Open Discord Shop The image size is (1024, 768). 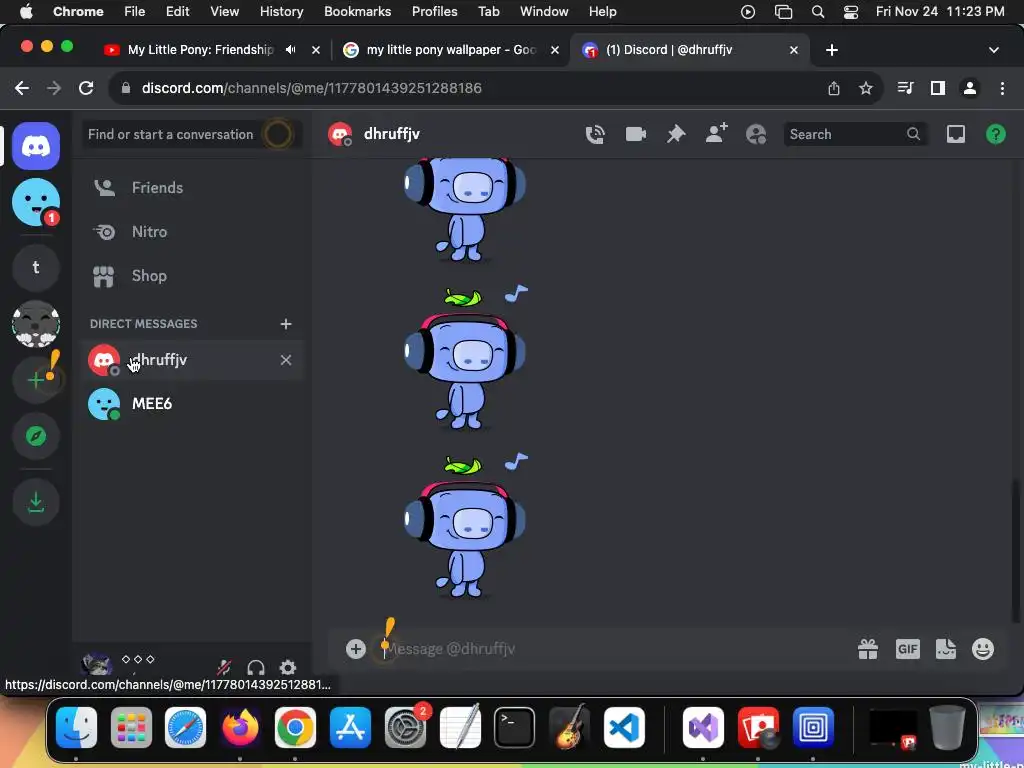191,276
